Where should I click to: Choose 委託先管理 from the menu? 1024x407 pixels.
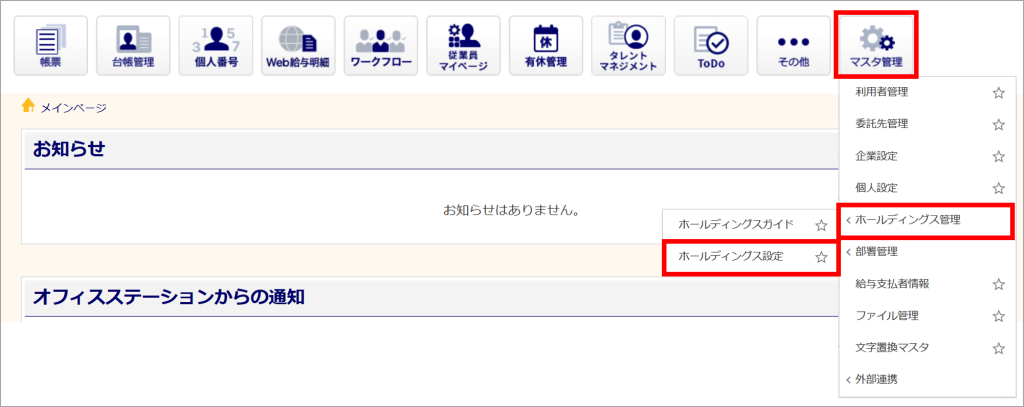pos(882,123)
